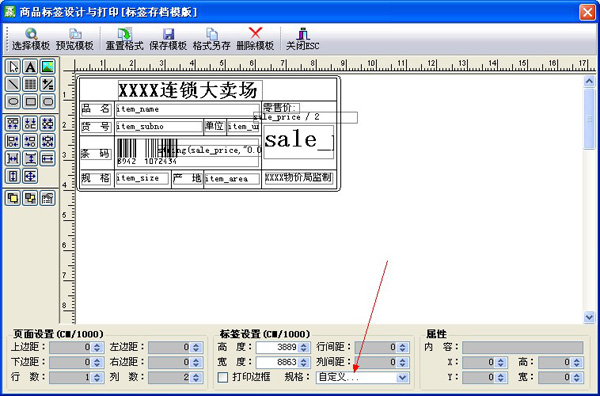Select the item_subno field on label
600x396 pixels.
coord(159,127)
